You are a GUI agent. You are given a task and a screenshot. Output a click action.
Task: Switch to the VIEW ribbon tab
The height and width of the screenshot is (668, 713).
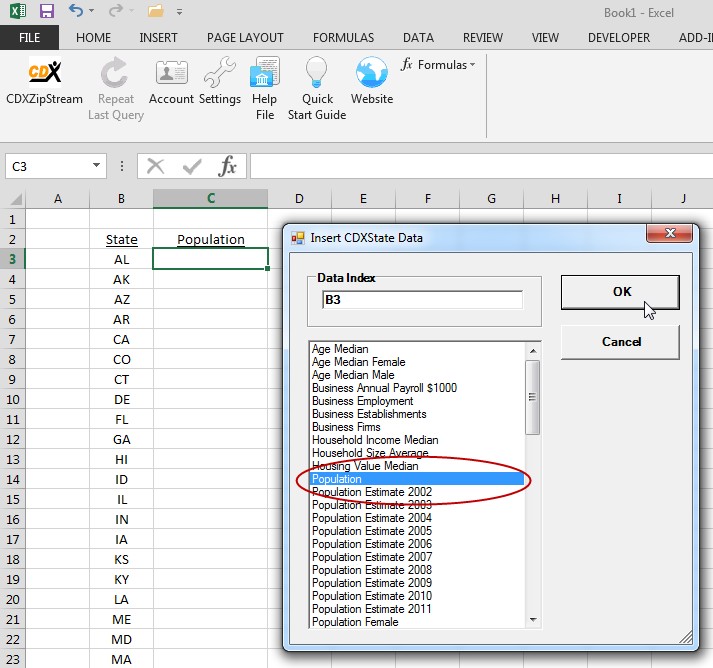[545, 38]
